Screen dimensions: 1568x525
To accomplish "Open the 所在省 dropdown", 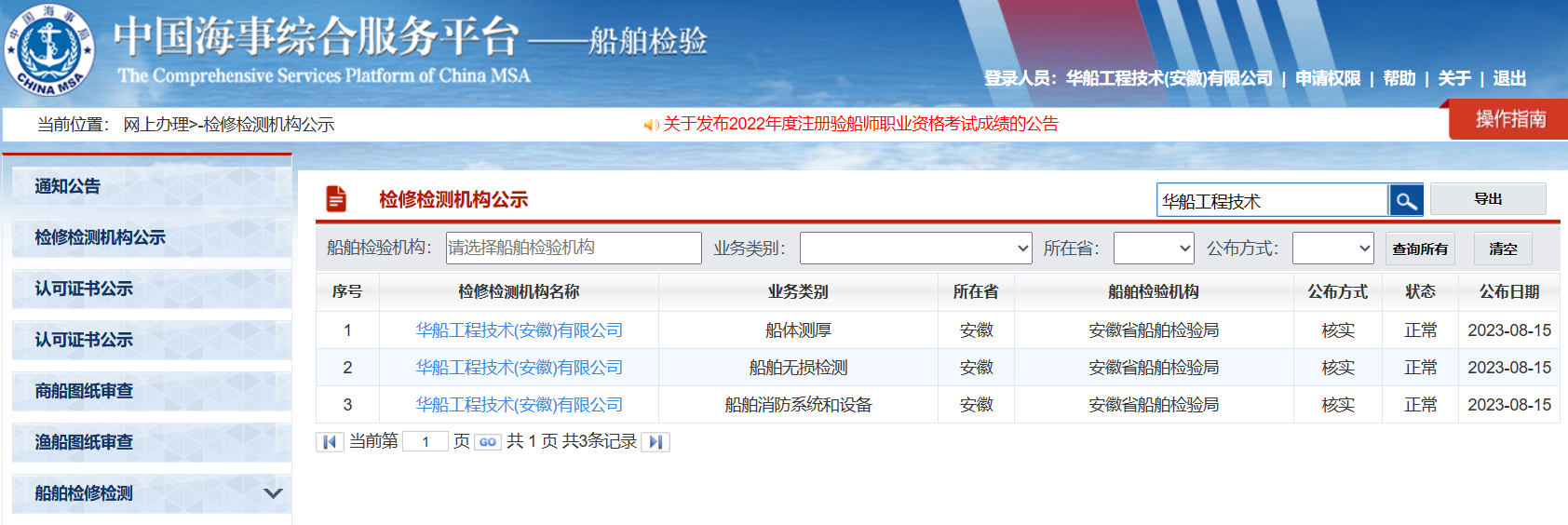I will pos(1154,248).
